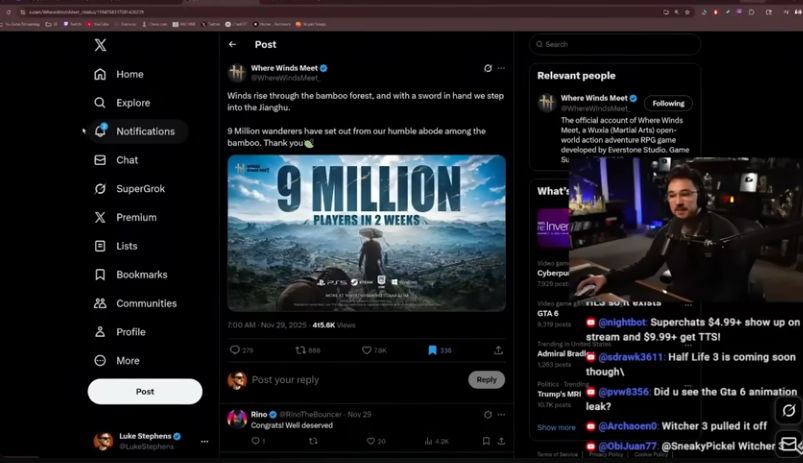Open the reply comments icon on the post
The height and width of the screenshot is (463, 803).
(x=235, y=350)
